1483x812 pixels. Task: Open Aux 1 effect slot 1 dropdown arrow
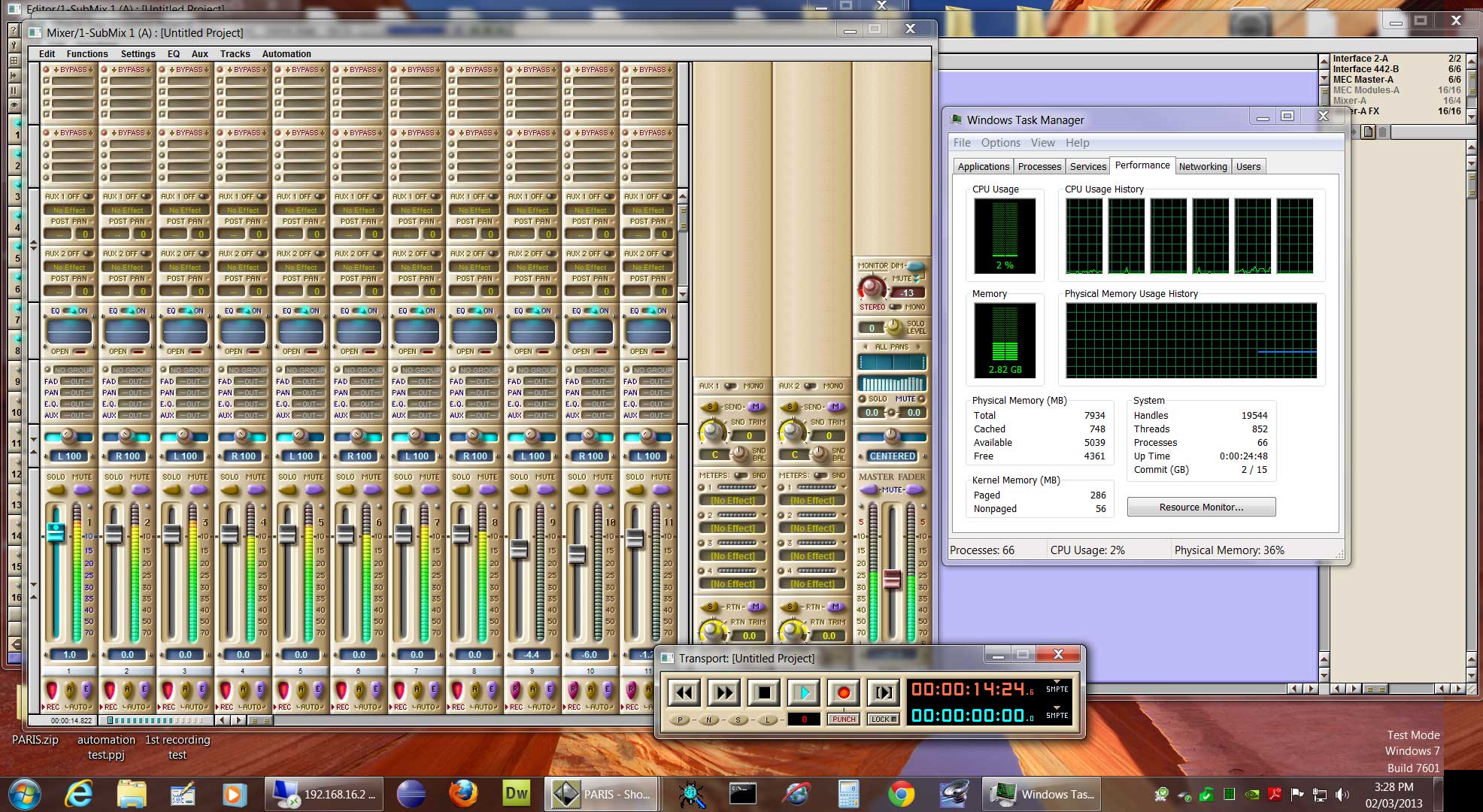(763, 487)
